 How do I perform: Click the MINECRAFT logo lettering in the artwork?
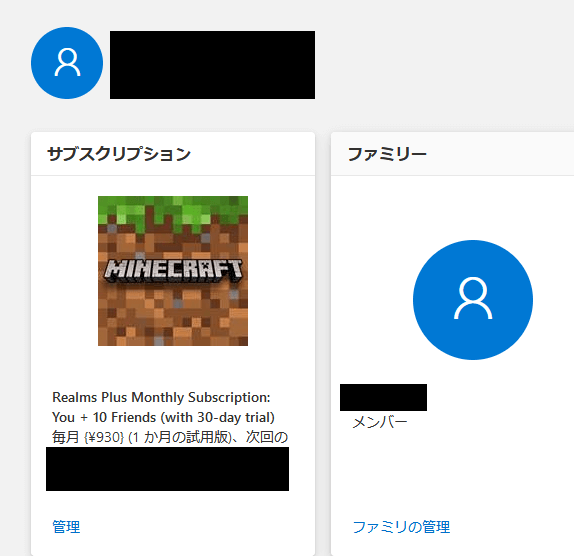(173, 271)
